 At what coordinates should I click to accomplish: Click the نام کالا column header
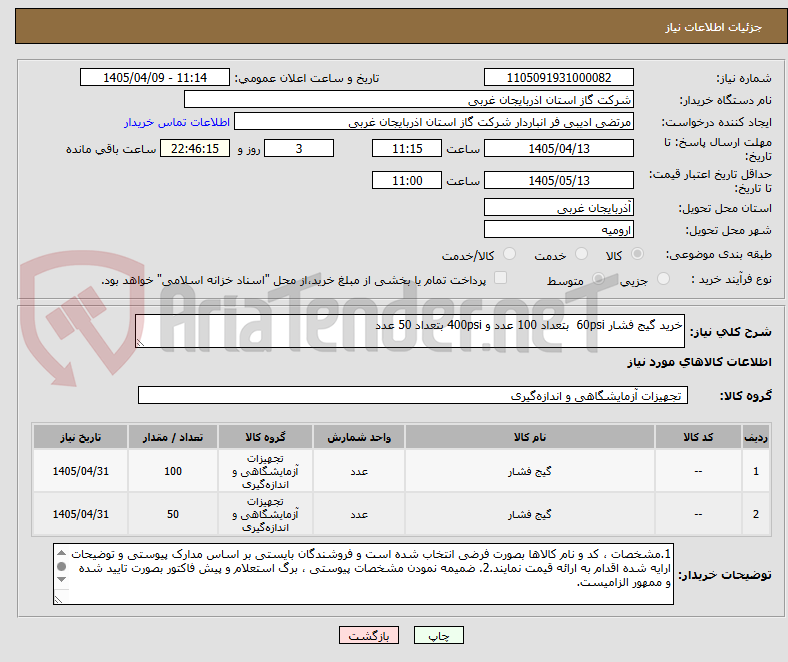click(x=530, y=437)
